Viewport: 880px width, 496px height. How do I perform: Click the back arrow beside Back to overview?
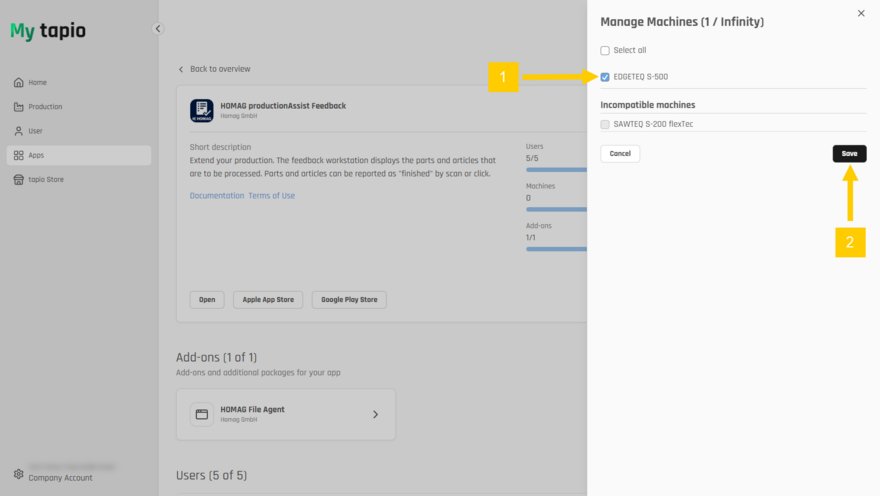tap(181, 69)
